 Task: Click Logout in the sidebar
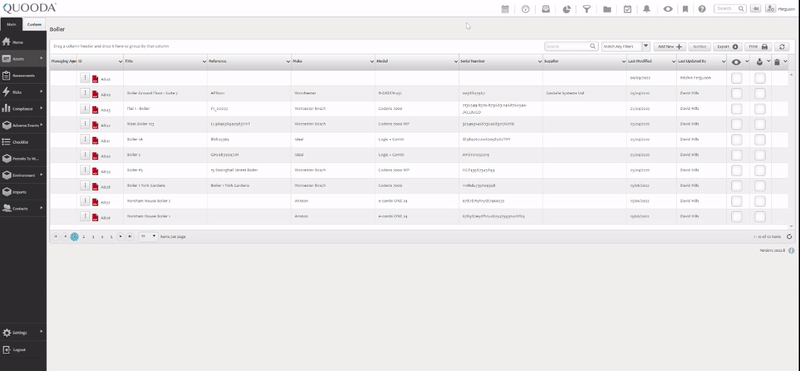click(23, 350)
